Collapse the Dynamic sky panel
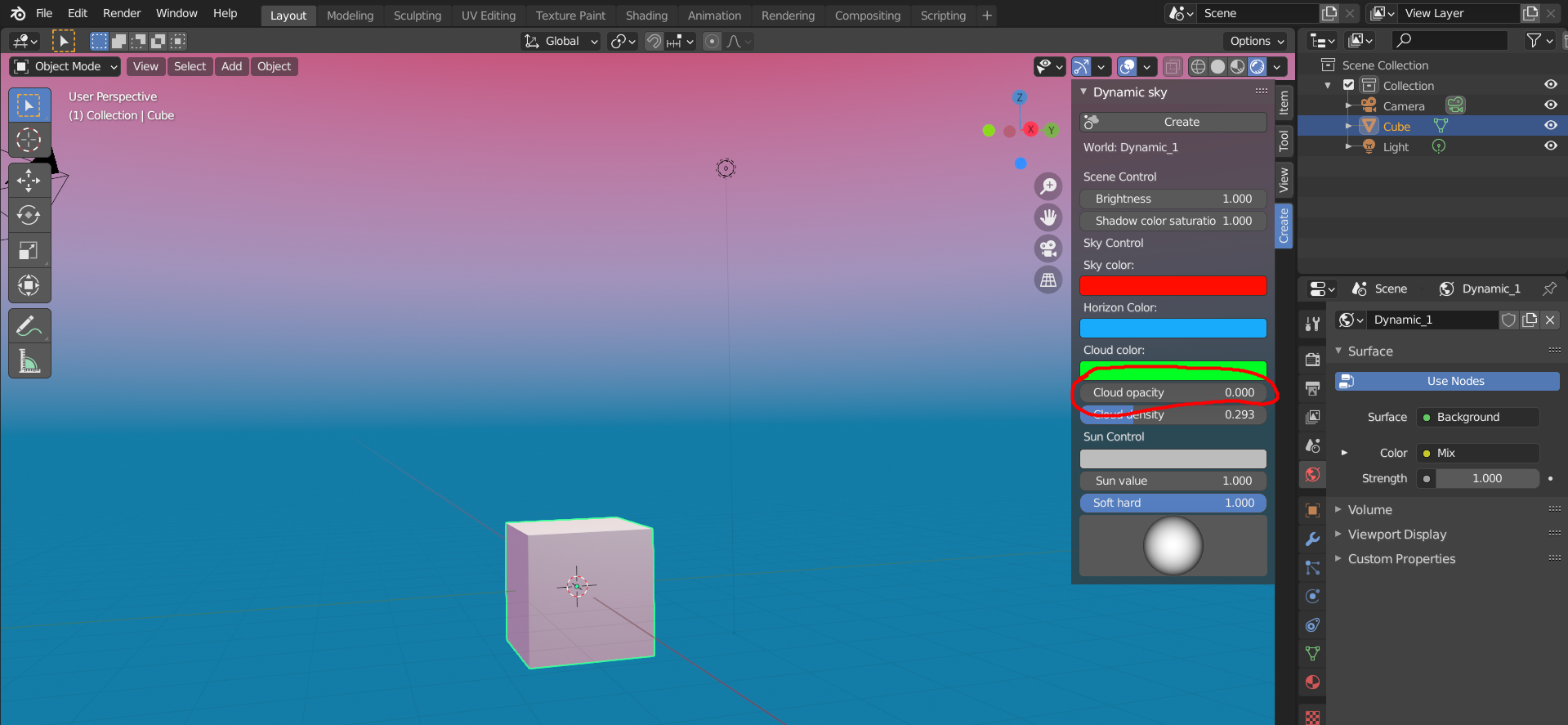This screenshot has height=725, width=1568. tap(1084, 92)
